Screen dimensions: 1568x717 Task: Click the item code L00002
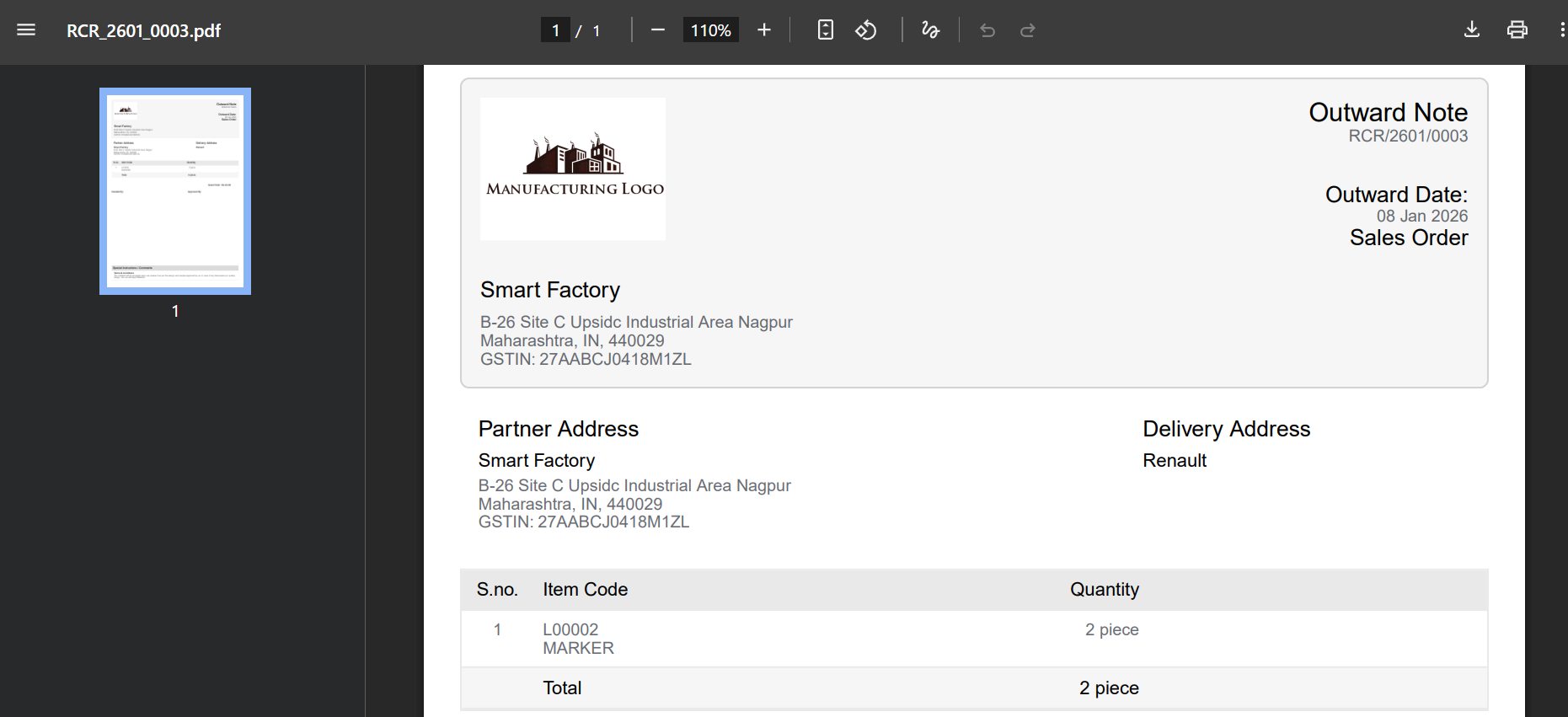coord(570,629)
